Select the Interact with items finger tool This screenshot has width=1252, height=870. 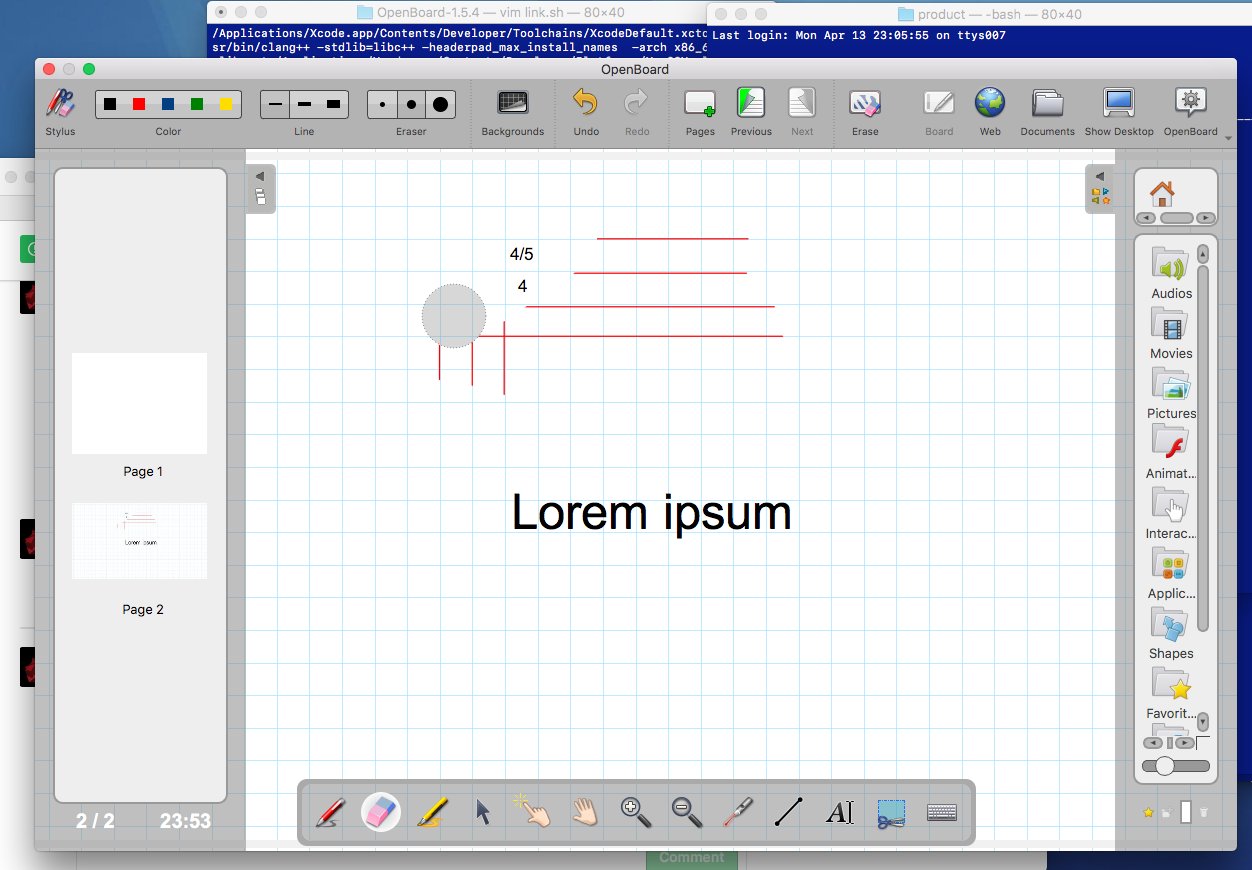534,812
